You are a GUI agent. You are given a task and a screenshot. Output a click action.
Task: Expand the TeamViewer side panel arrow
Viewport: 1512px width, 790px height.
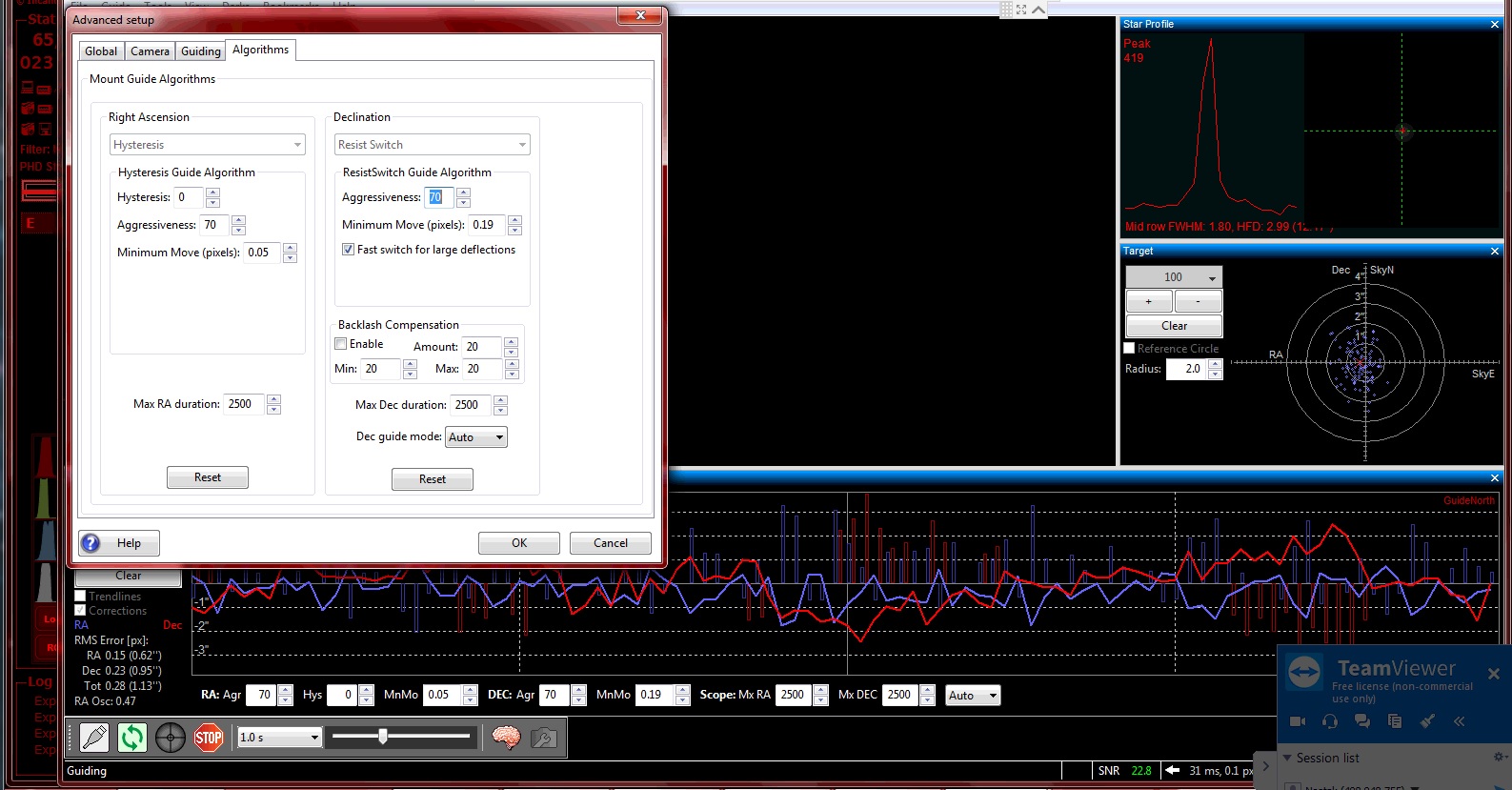1265,765
